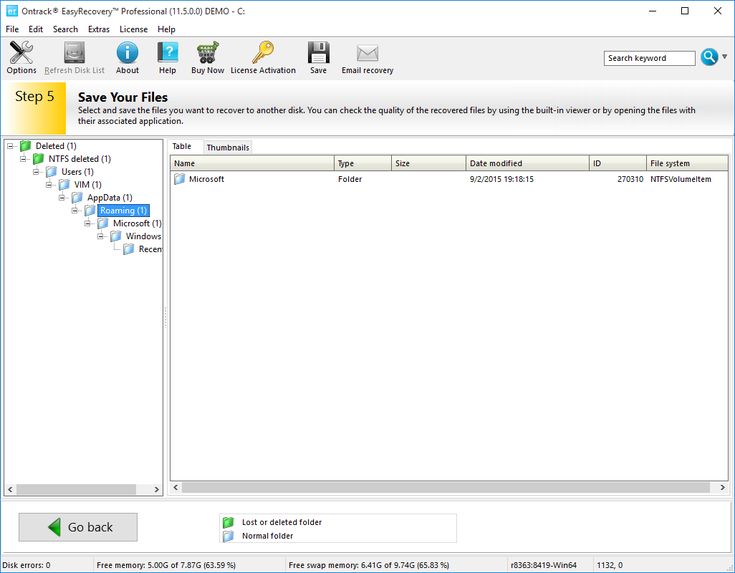Select the Windows tree folder
Image resolution: width=735 pixels, height=573 pixels.
(143, 236)
